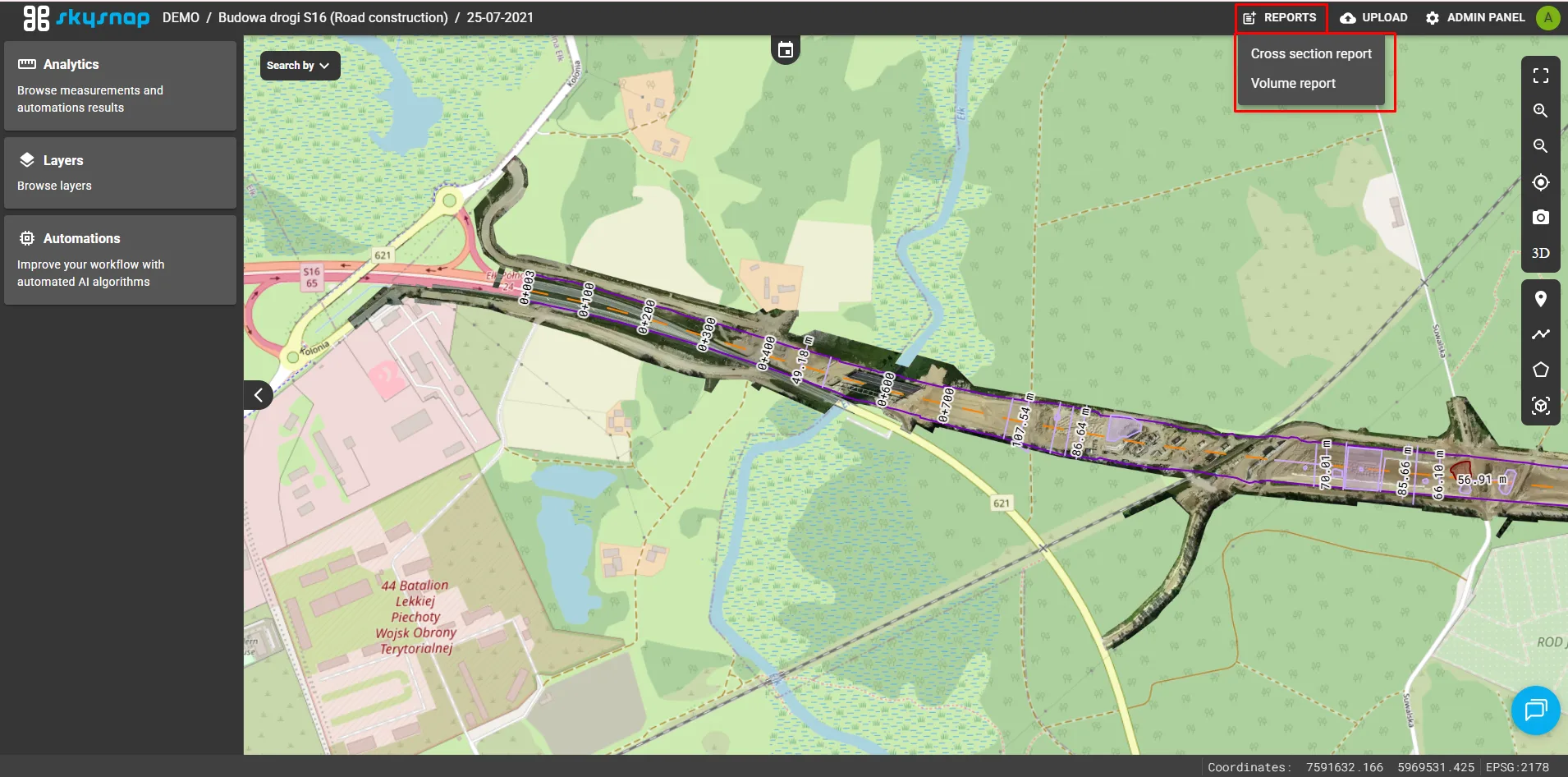Open the calendar date selector
This screenshot has width=1568, height=777.
(786, 50)
